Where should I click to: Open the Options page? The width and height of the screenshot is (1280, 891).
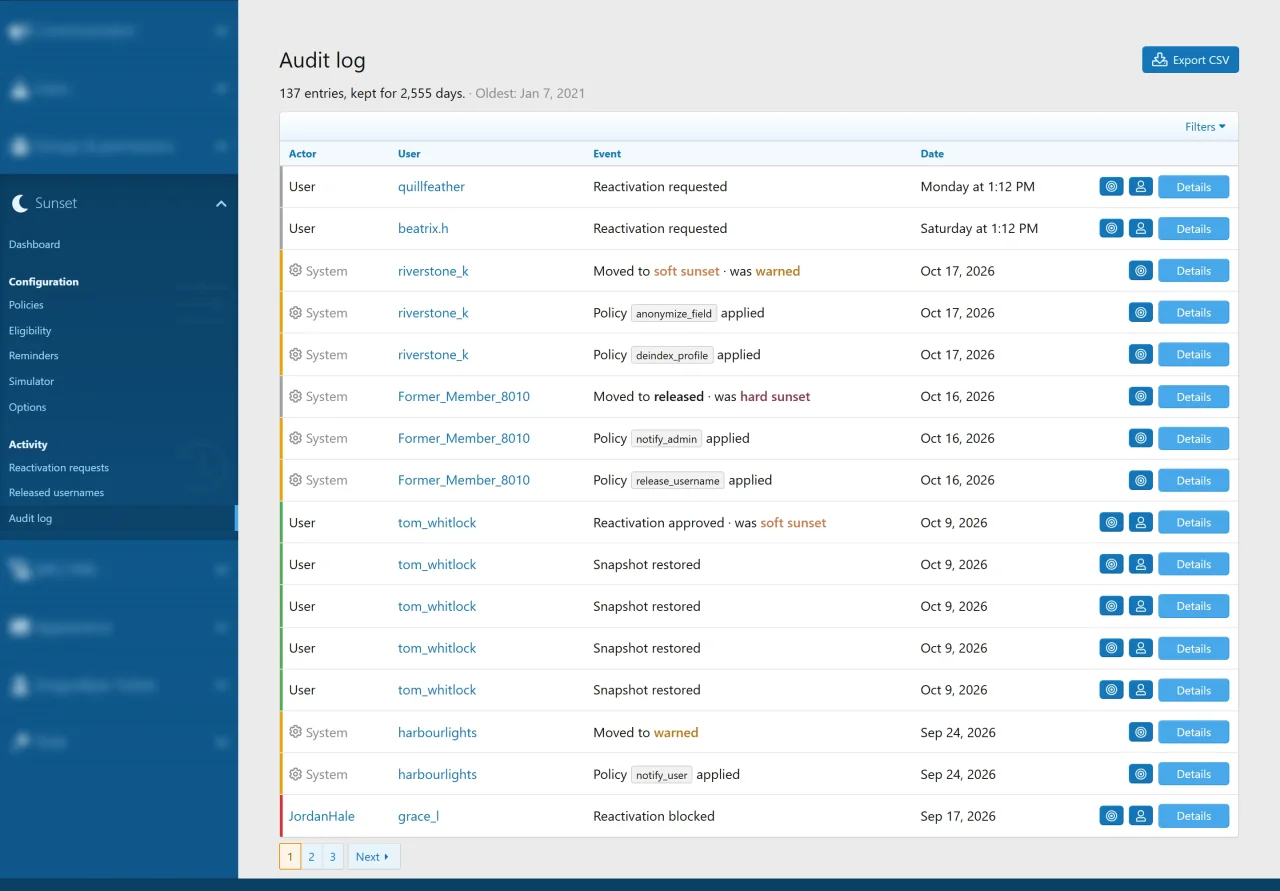pyautogui.click(x=27, y=407)
